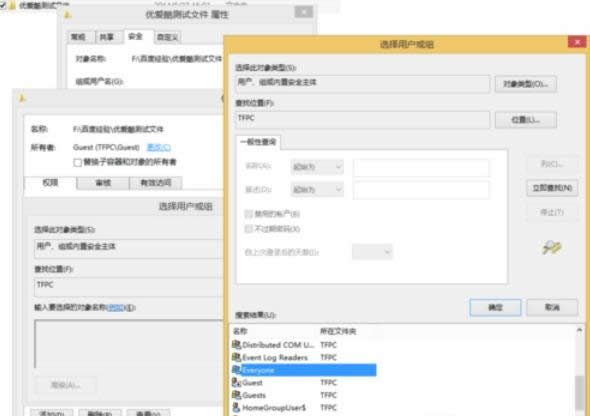Switch to the 审核 tab
590x416 pixels.
coord(103,183)
